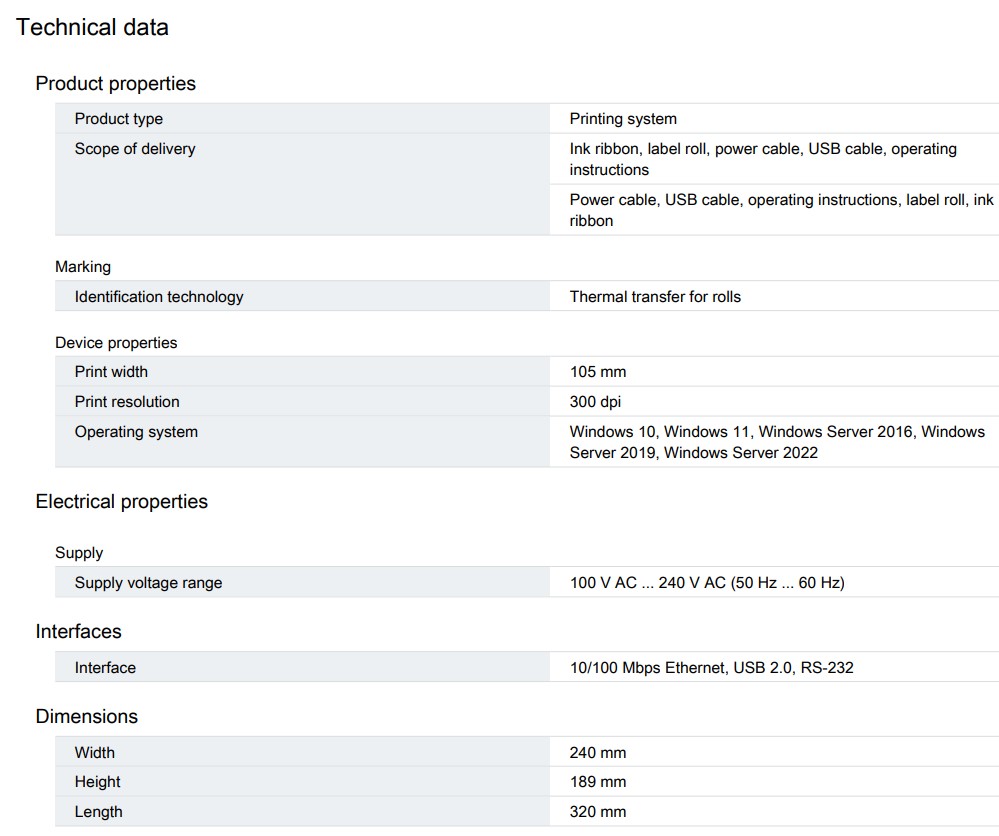Click the Technical data heading
Viewport: 999px width, 836px height.
point(92,28)
